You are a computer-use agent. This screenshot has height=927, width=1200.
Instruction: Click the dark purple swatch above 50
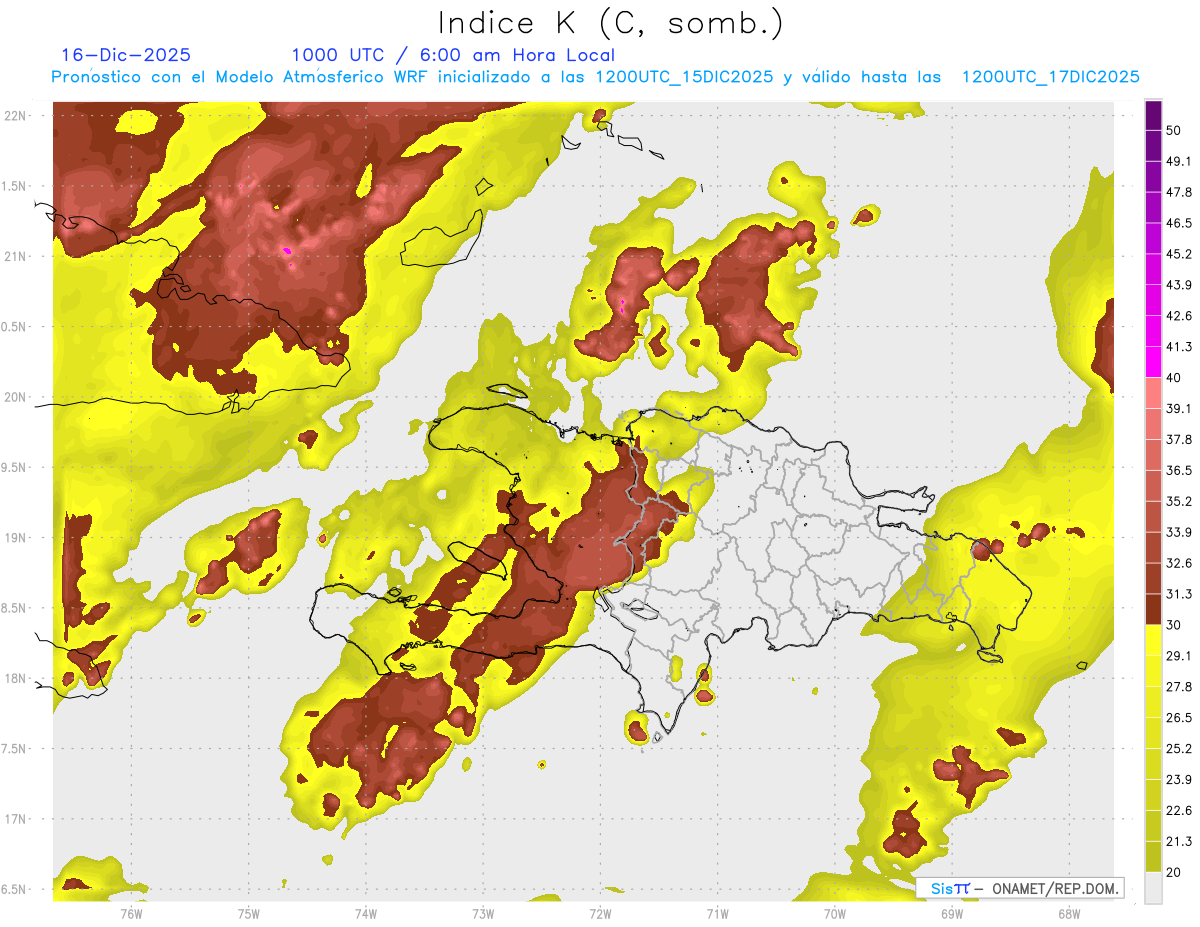[x=1153, y=115]
